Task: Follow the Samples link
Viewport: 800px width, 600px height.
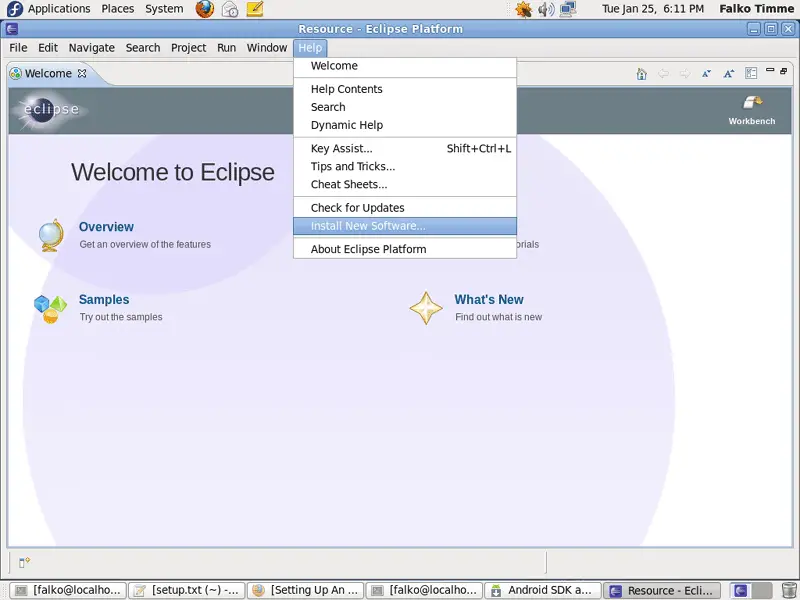Action: [x=104, y=299]
